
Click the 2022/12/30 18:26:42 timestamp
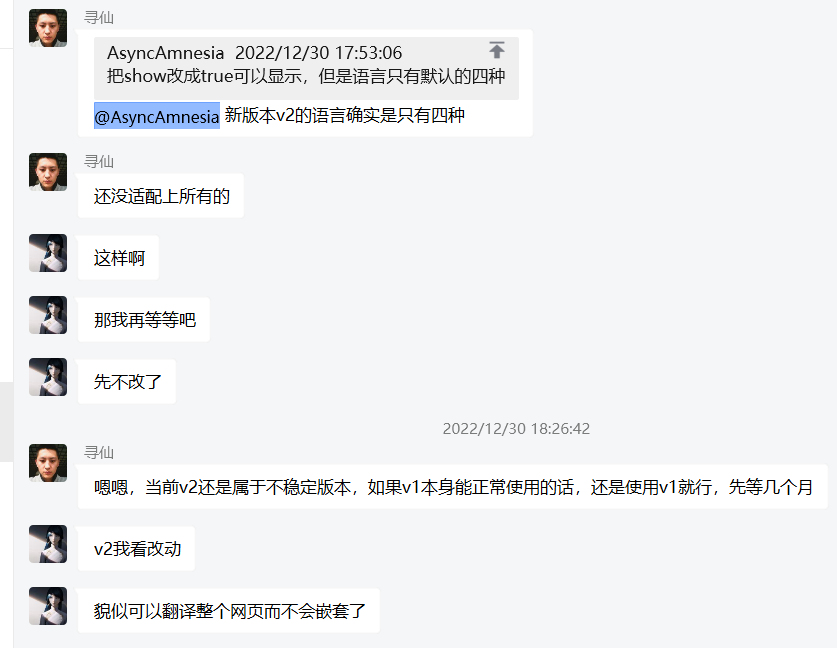tap(516, 429)
